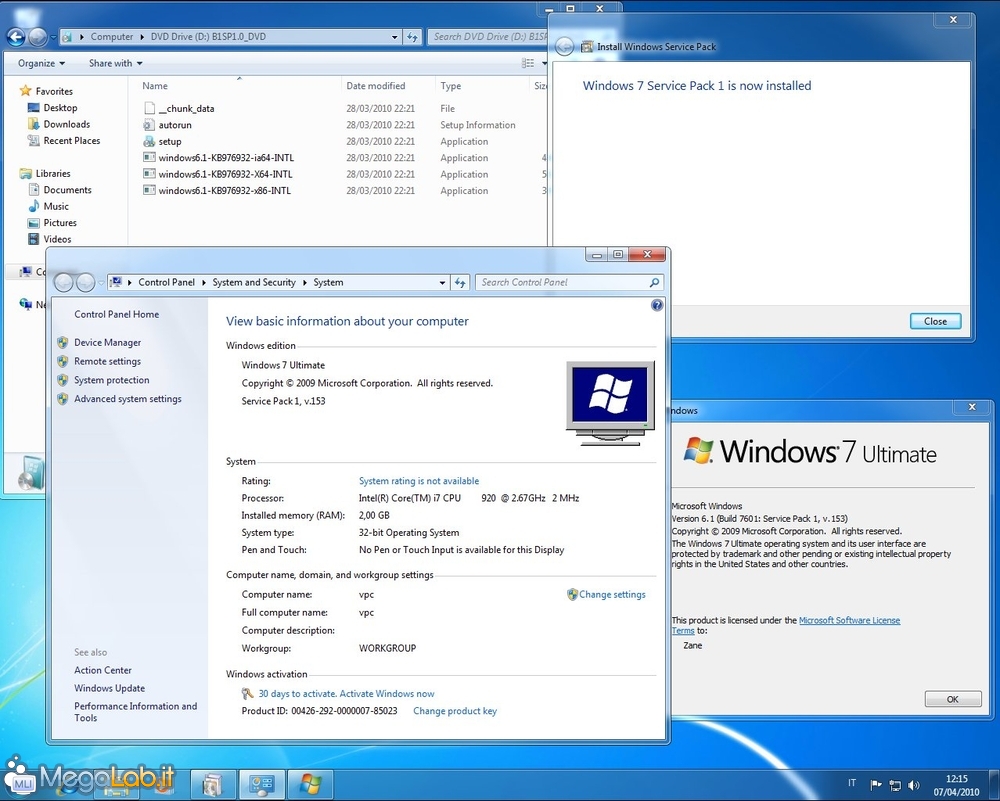
Task: Open the address history dropdown in DVD Drive explorer
Action: (x=395, y=37)
